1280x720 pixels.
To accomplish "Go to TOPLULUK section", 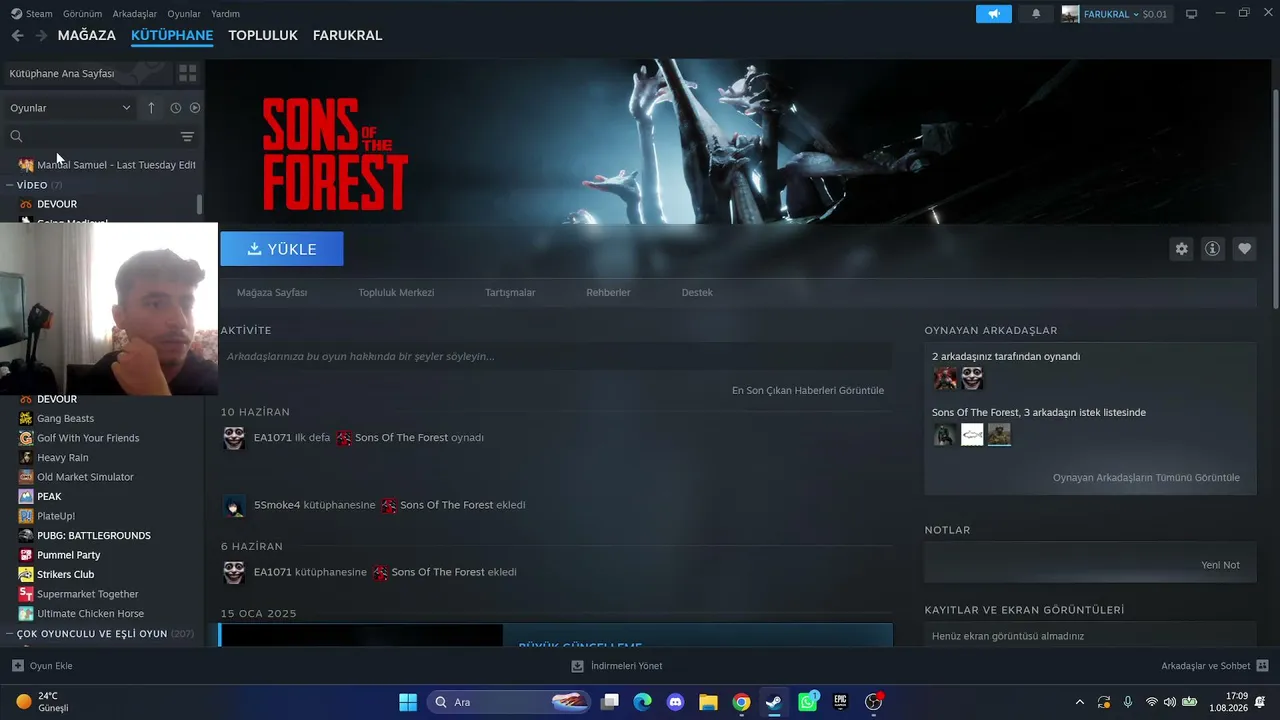I will pyautogui.click(x=263, y=35).
